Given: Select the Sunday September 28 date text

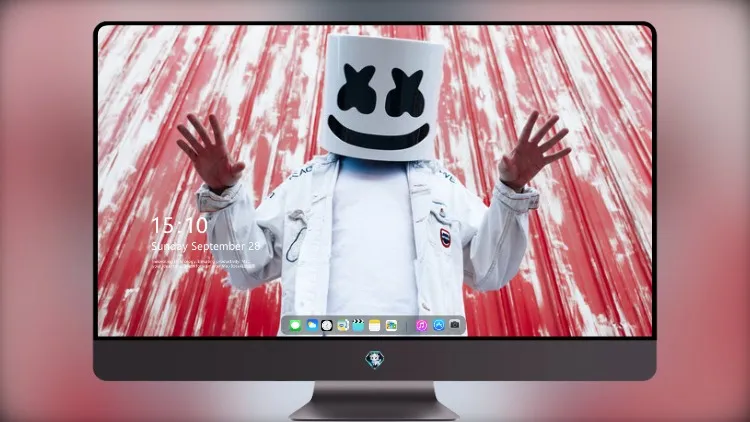Looking at the screenshot, I should 205,246.
